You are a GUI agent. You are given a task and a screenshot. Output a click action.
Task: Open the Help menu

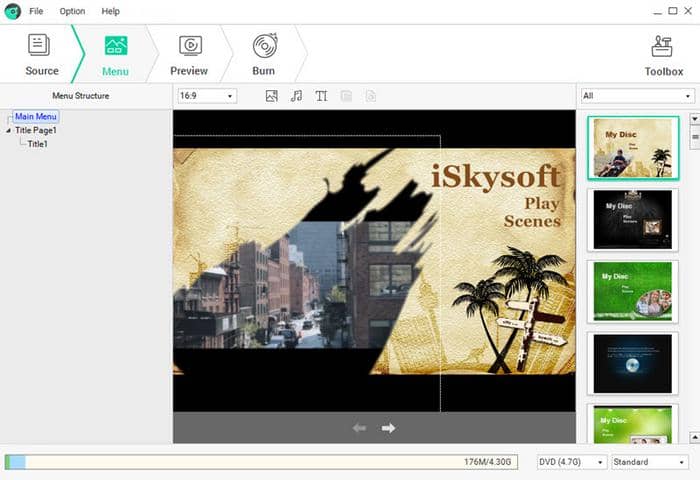pos(110,11)
